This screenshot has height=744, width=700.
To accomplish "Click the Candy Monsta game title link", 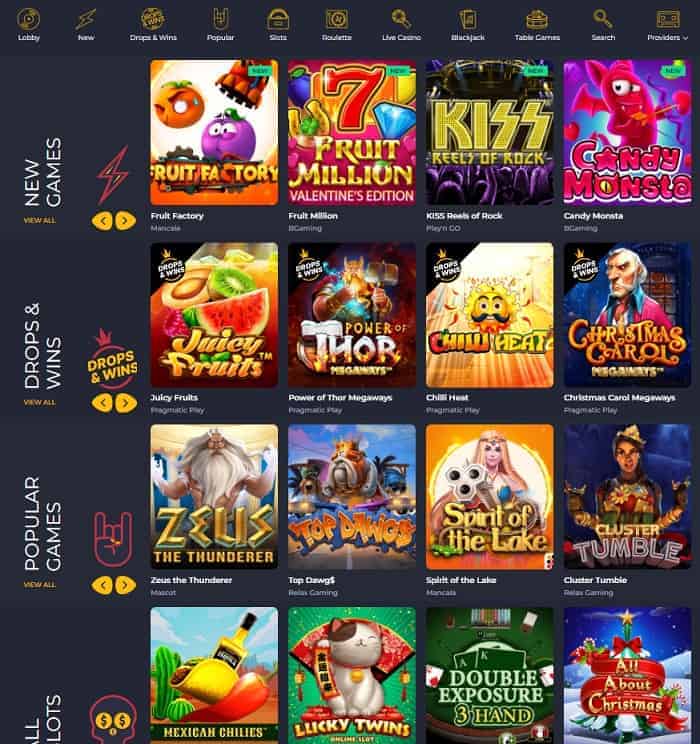I will [593, 216].
